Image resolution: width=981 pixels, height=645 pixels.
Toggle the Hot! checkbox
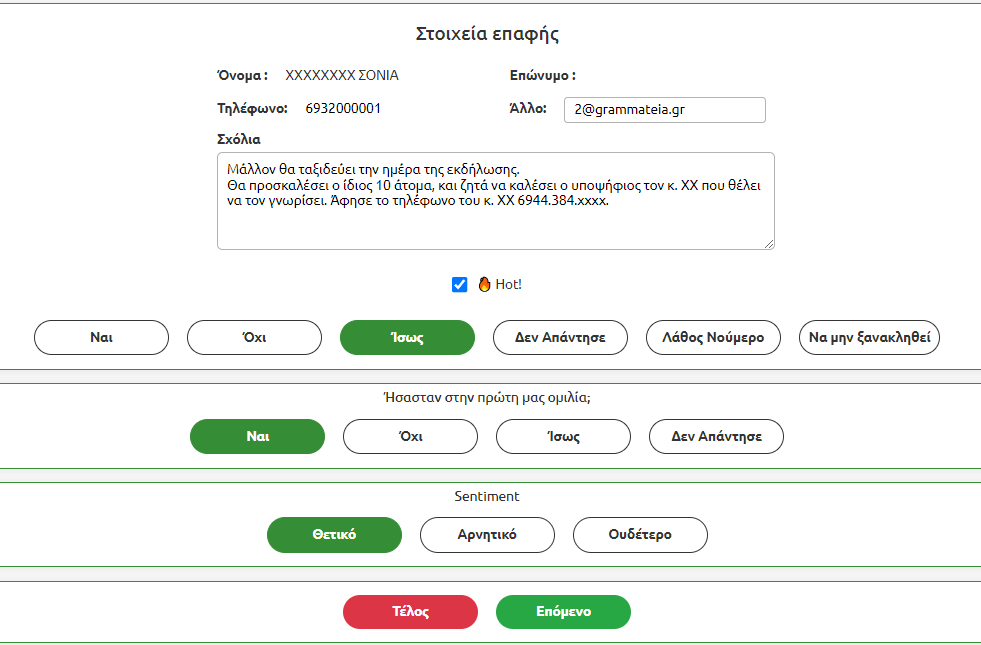tap(460, 285)
